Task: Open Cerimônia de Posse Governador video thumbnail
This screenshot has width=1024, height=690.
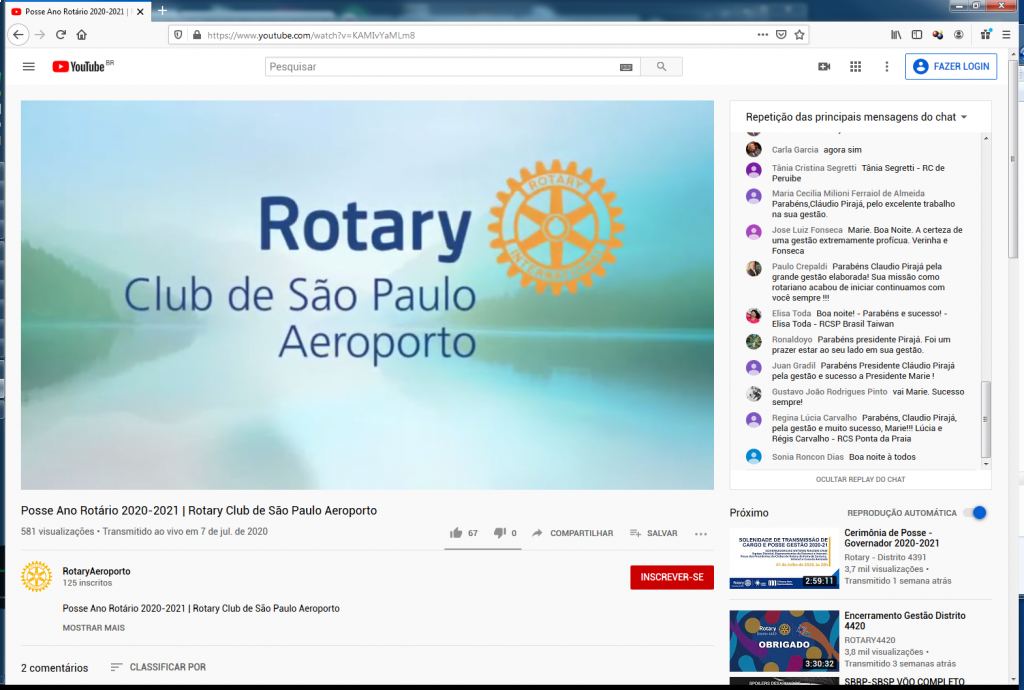Action: (784, 558)
